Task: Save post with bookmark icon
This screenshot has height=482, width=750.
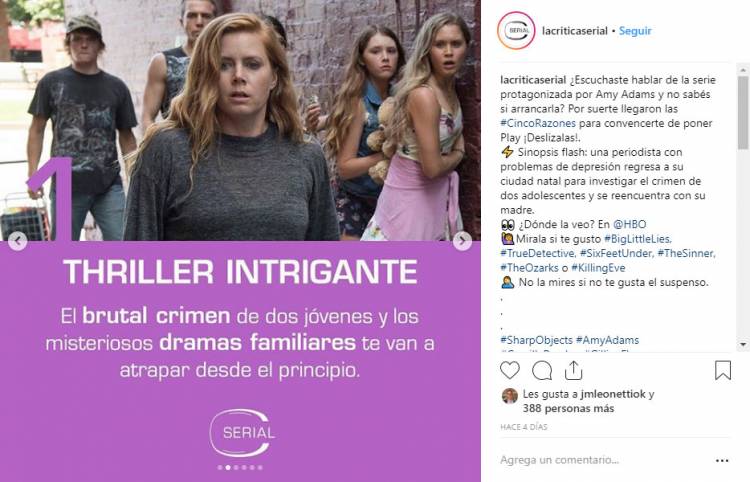Action: tap(723, 371)
